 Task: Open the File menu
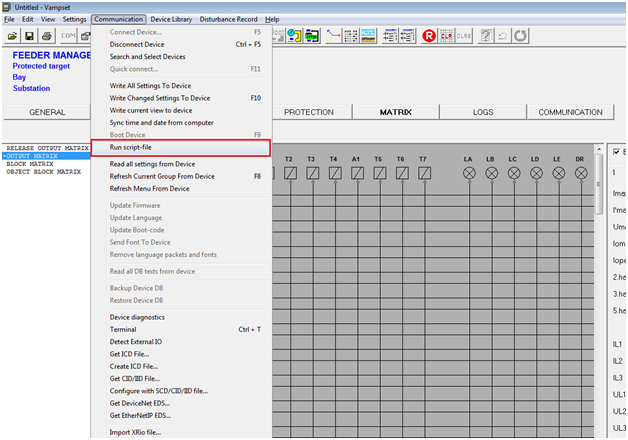(9, 19)
